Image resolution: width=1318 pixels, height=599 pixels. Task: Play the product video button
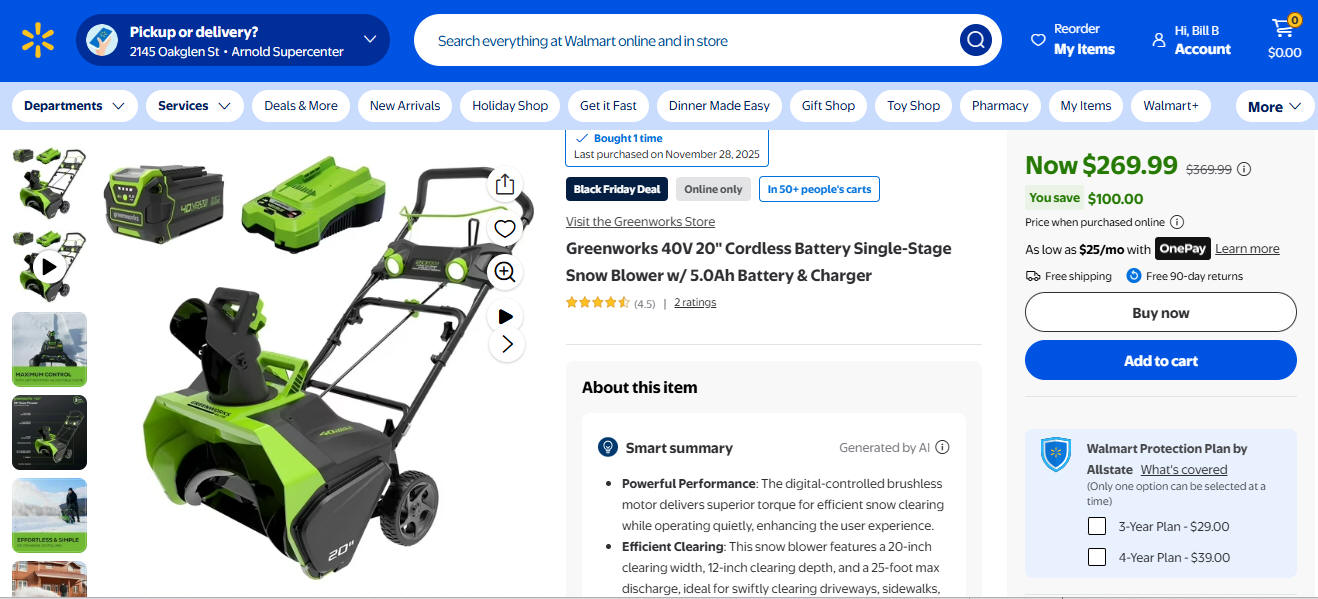[x=505, y=316]
